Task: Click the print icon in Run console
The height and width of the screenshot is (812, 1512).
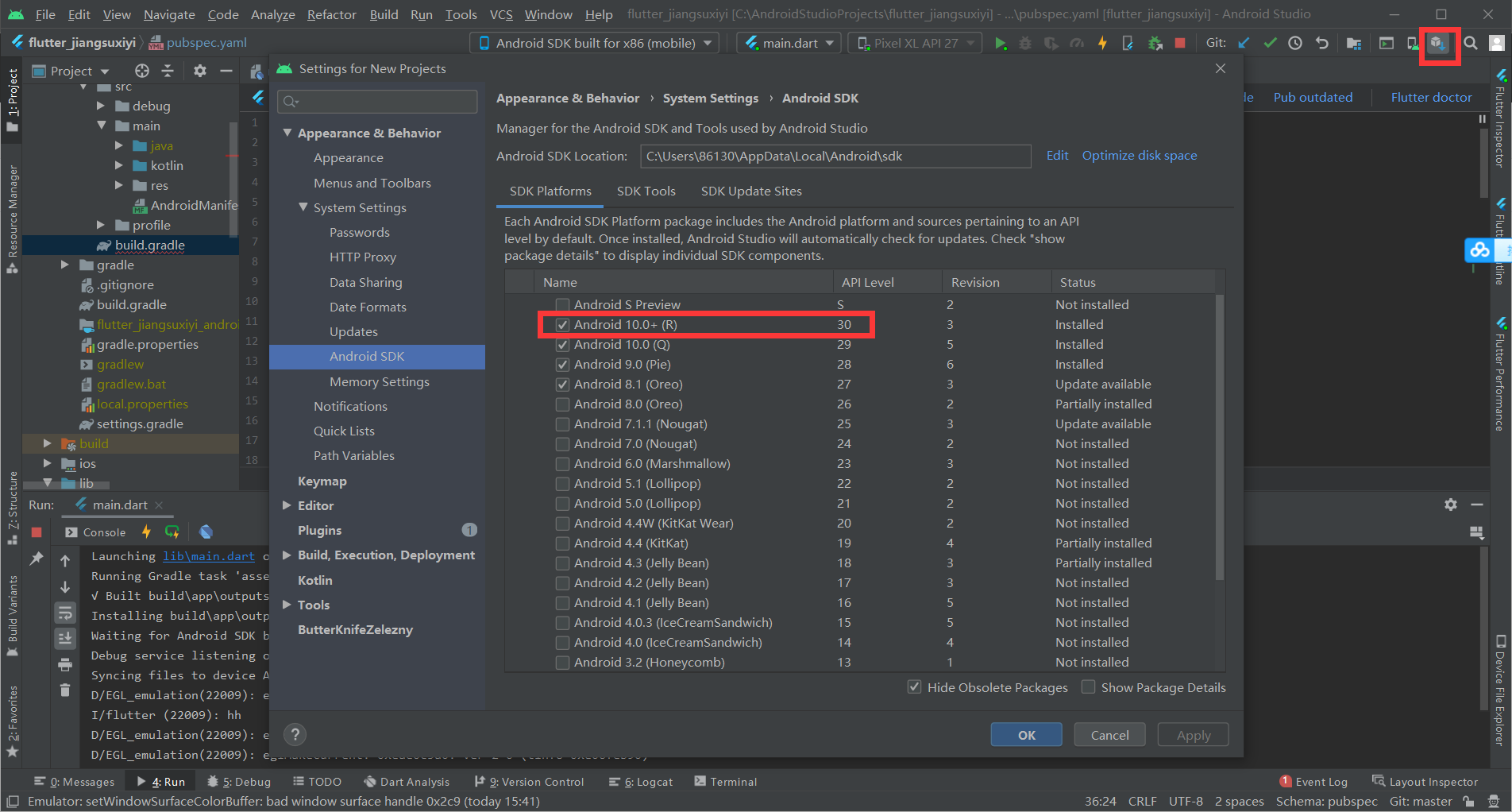Action: tap(65, 664)
